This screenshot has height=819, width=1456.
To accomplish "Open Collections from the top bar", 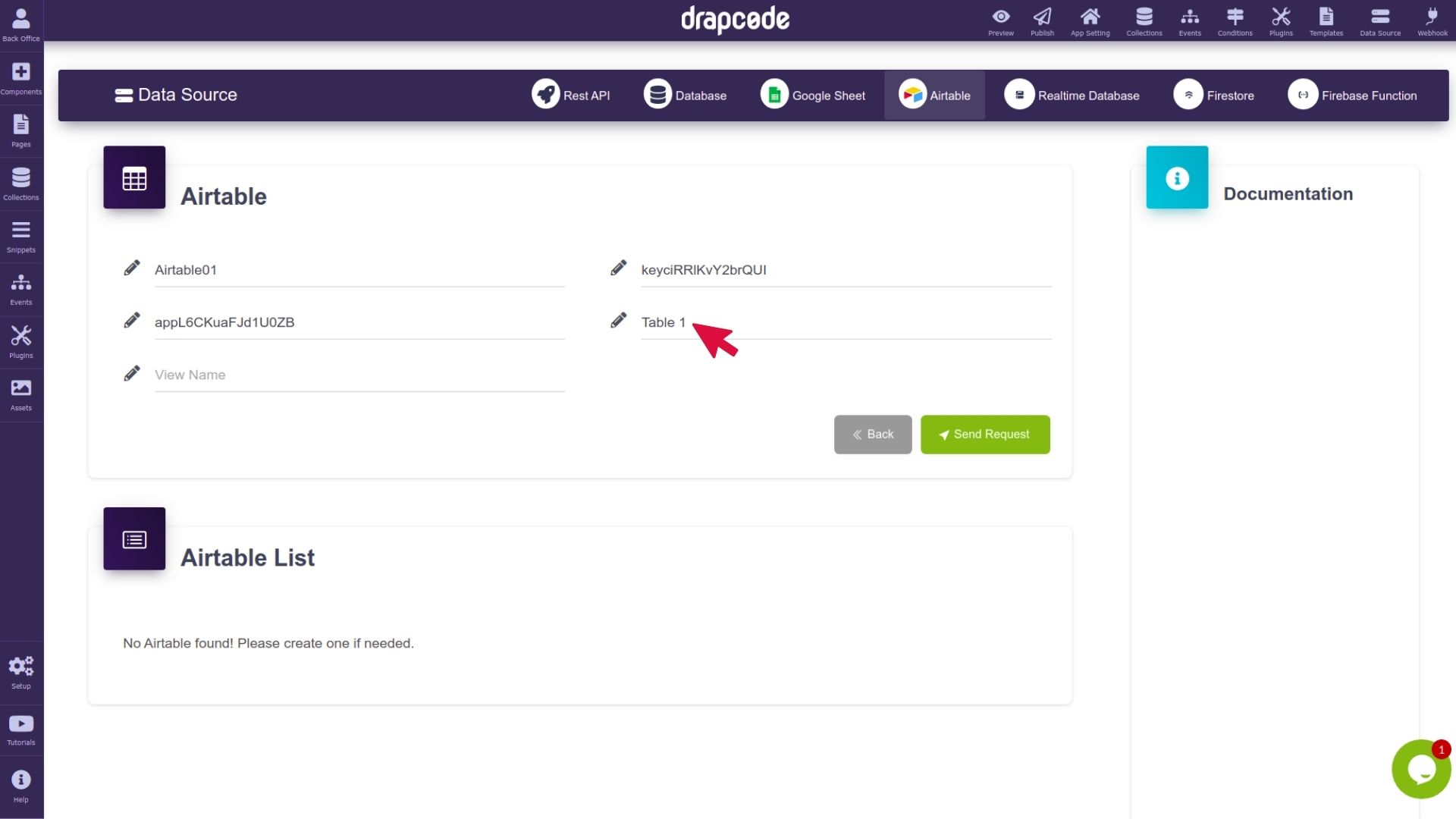I will 1144,21.
